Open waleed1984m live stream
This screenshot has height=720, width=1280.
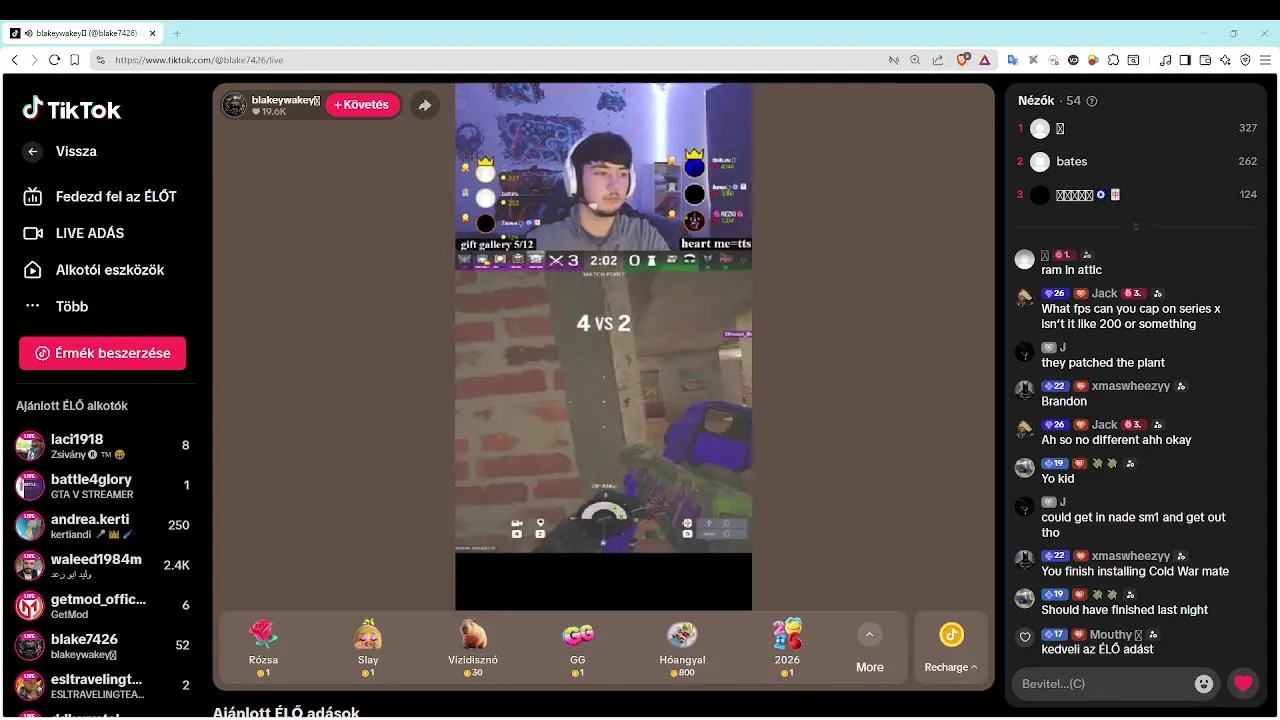tap(102, 565)
